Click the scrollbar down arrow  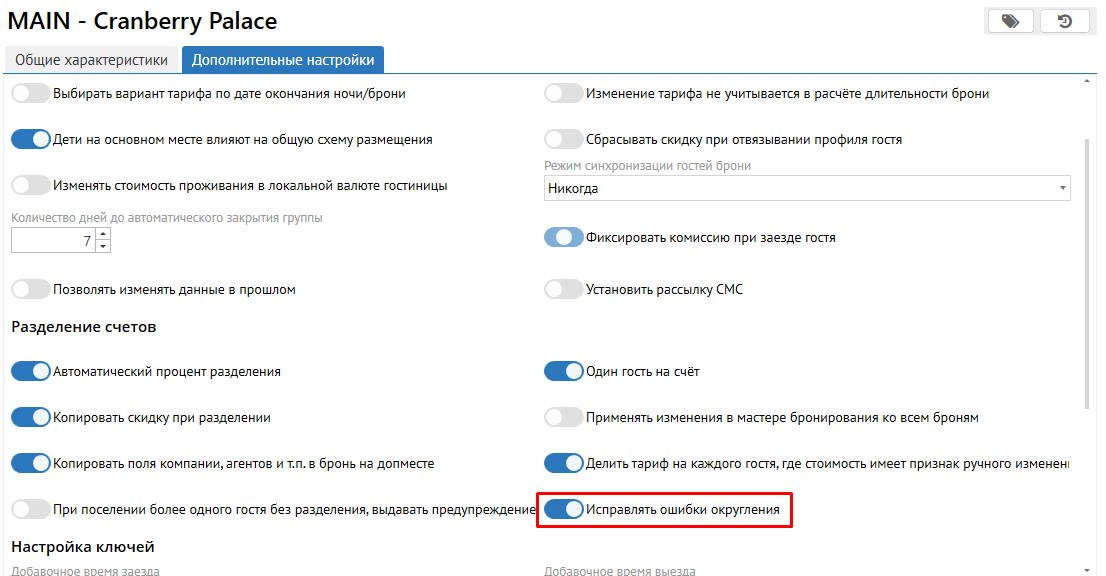click(1088, 567)
